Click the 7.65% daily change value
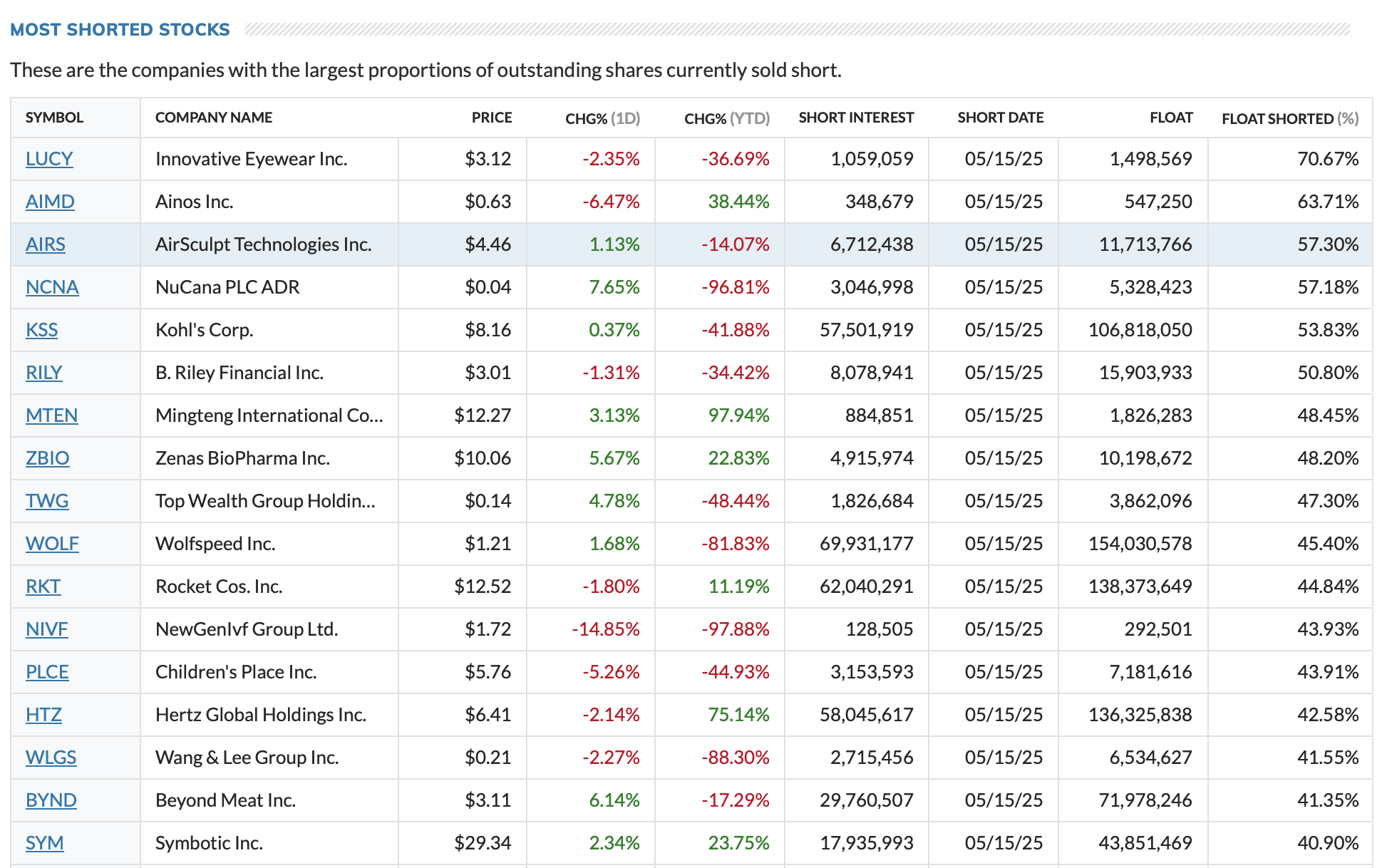Screen dimensions: 1377x868 pos(614,287)
